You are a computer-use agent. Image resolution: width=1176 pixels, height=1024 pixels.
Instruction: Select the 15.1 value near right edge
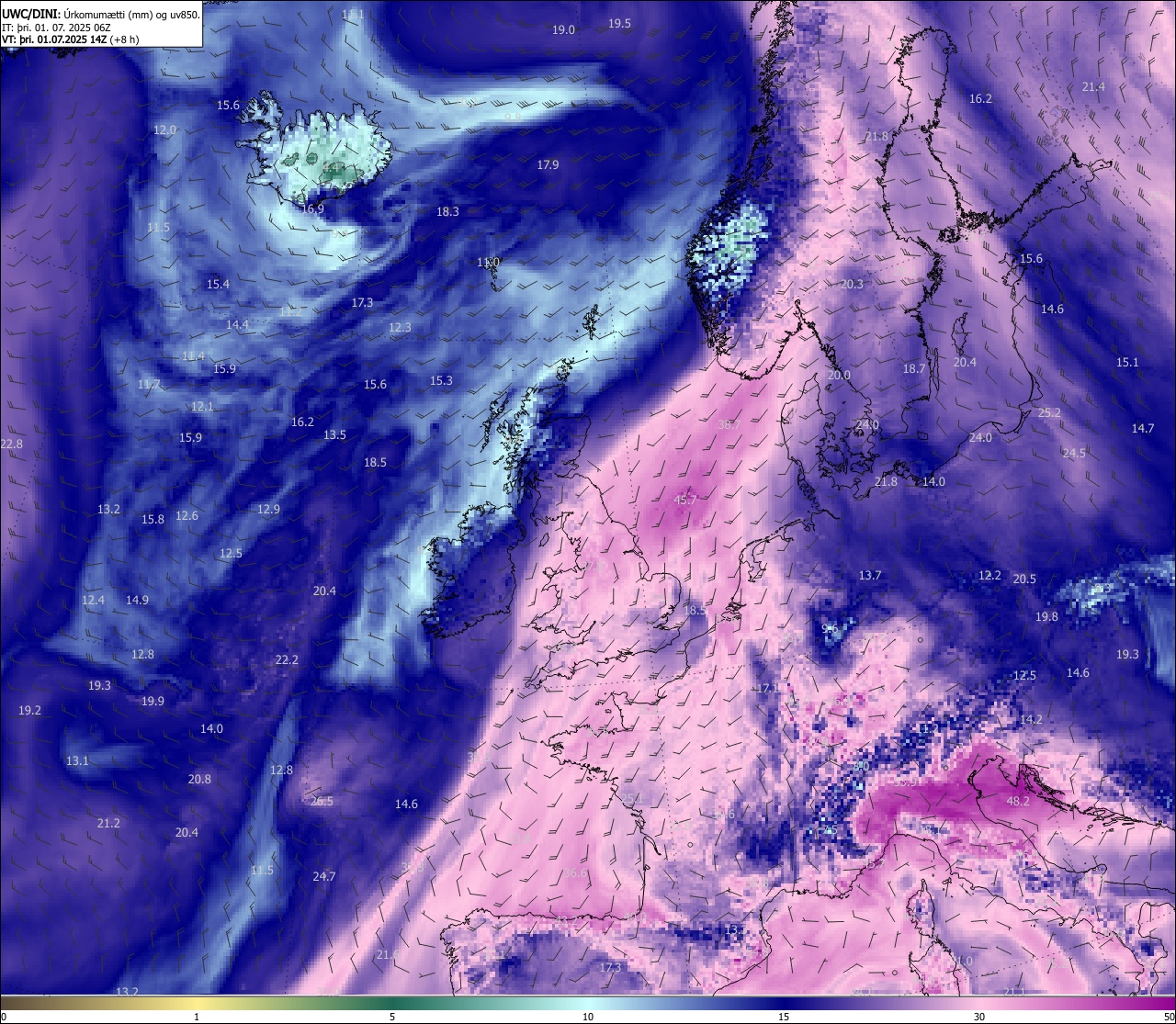1127,362
